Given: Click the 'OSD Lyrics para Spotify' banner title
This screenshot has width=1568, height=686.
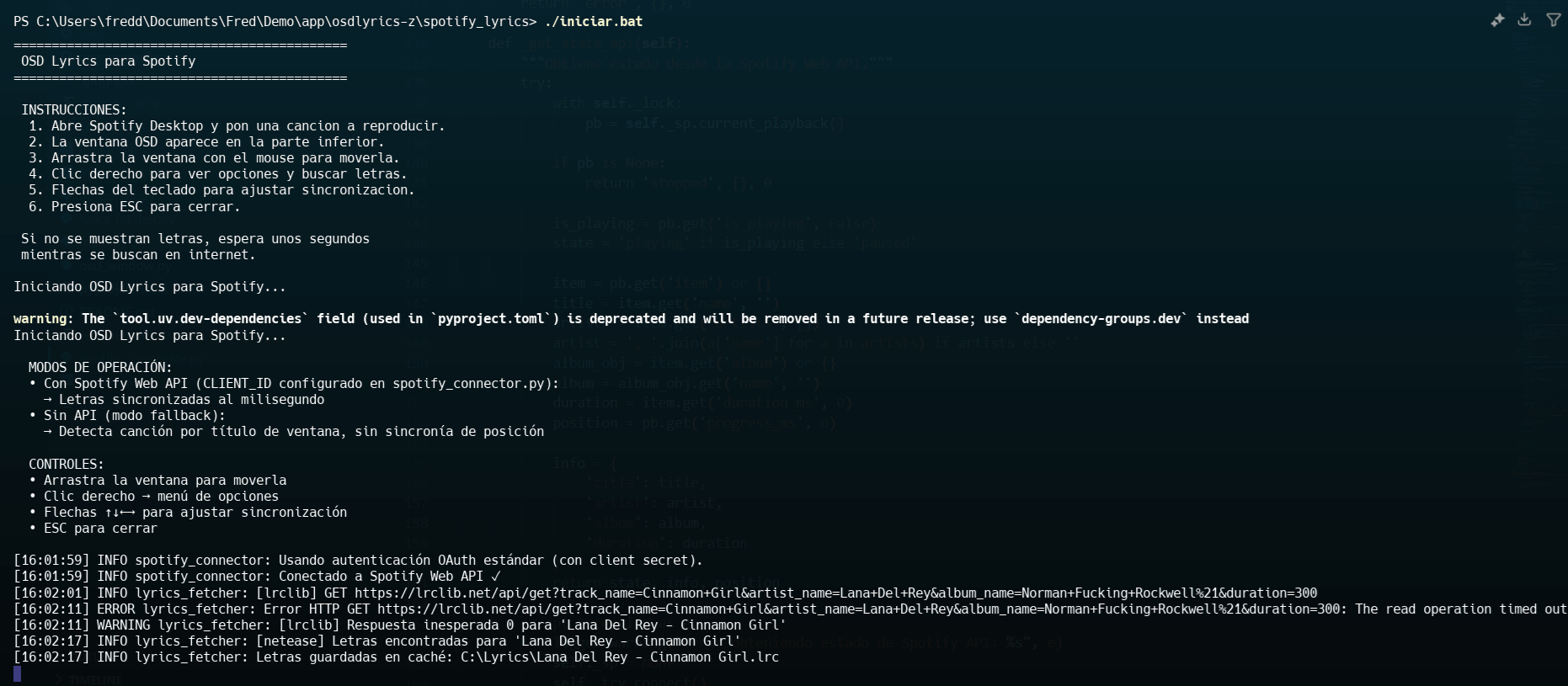Looking at the screenshot, I should click(108, 61).
